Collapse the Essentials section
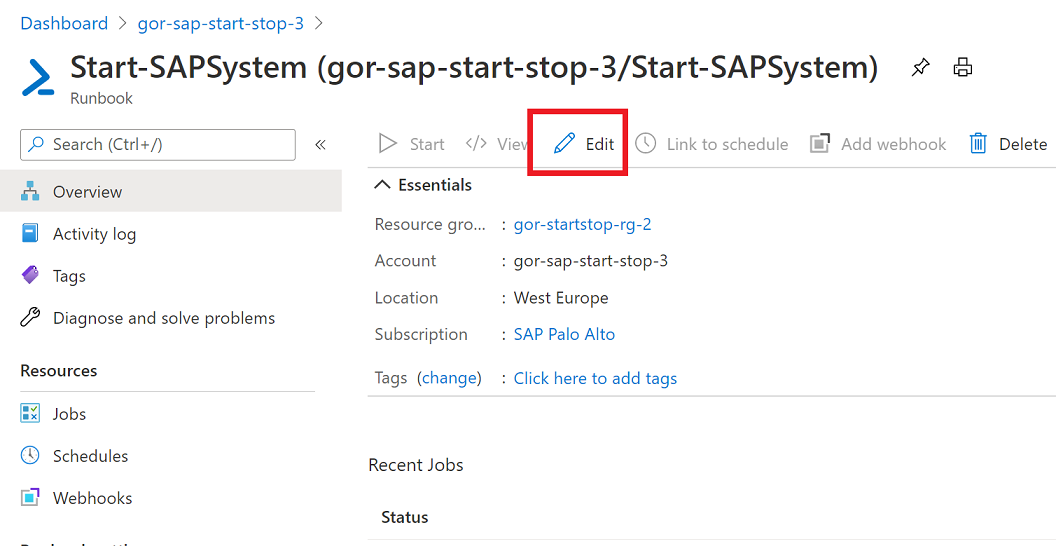This screenshot has width=1056, height=546. (x=382, y=184)
